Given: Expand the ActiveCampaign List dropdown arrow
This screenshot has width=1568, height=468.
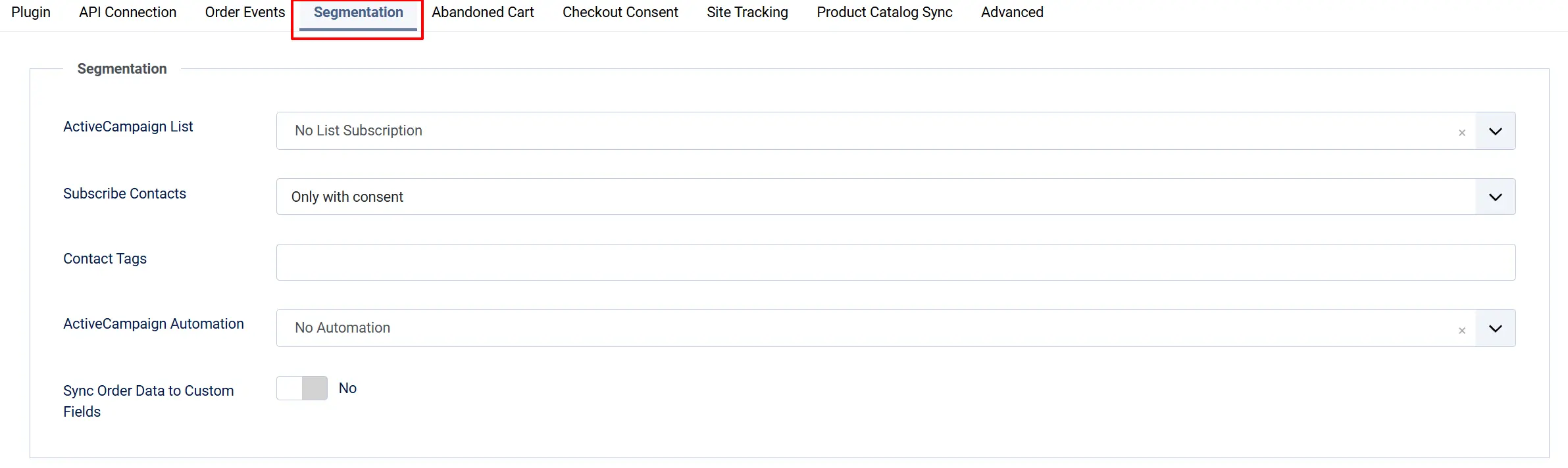Looking at the screenshot, I should (x=1495, y=131).
